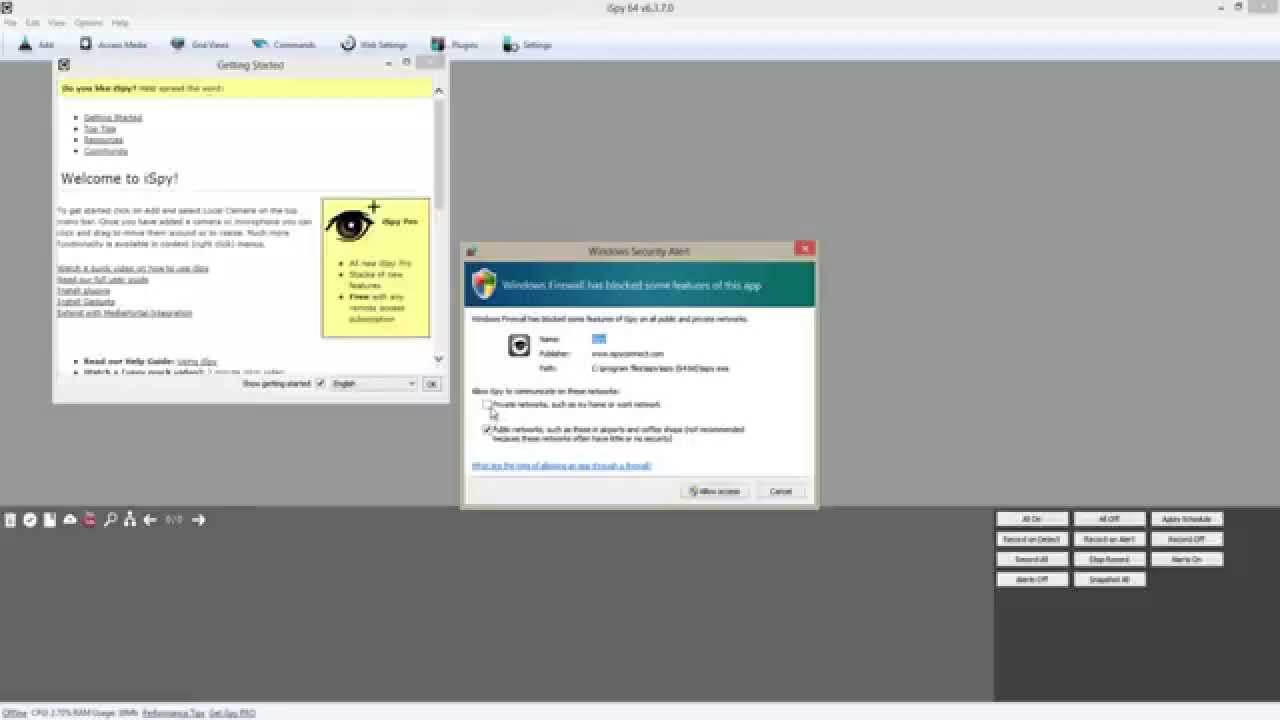Go to previous media page with left arrow
1280x720 pixels.
tap(150, 520)
